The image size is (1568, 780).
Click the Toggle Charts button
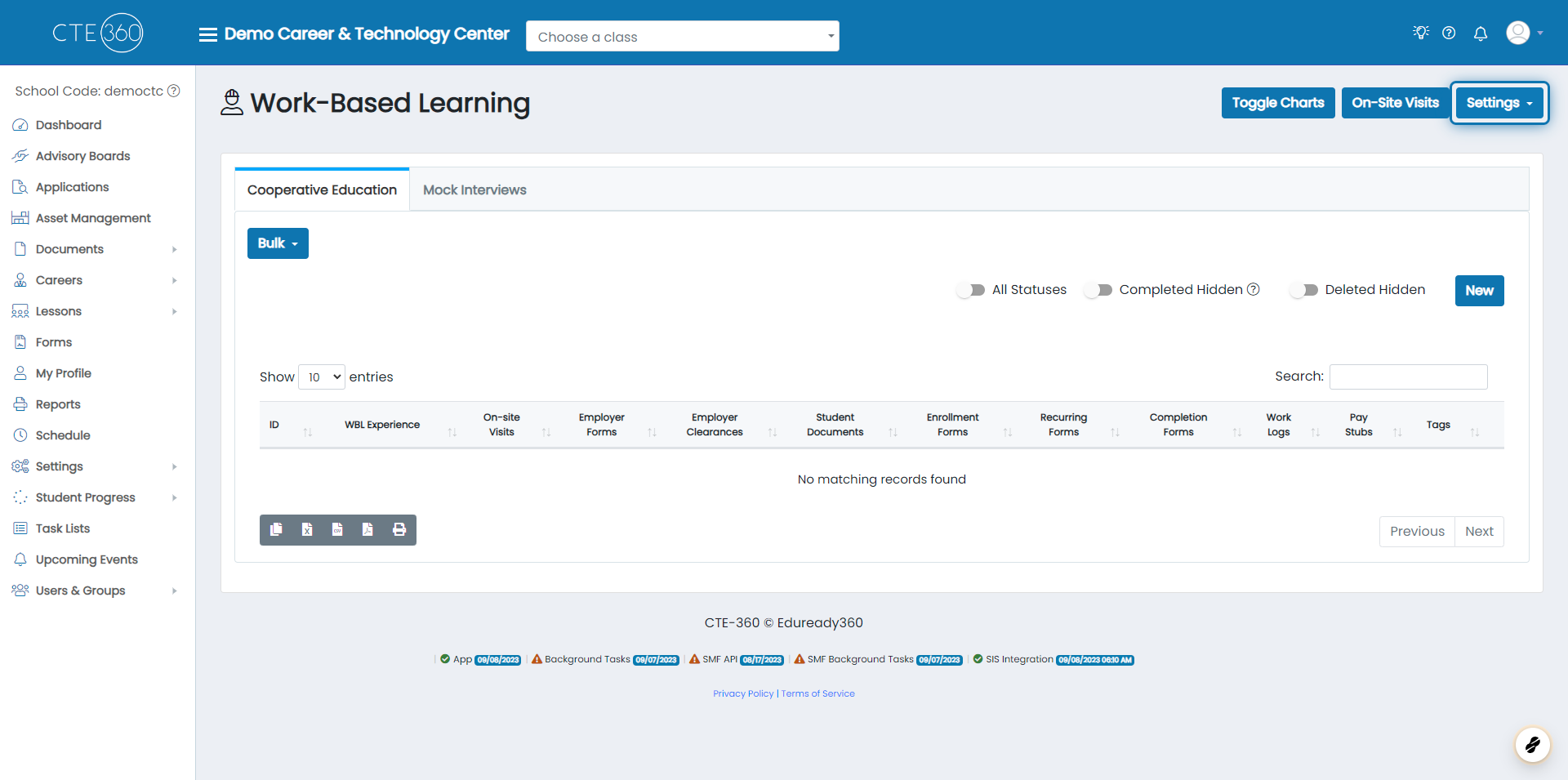click(x=1278, y=103)
